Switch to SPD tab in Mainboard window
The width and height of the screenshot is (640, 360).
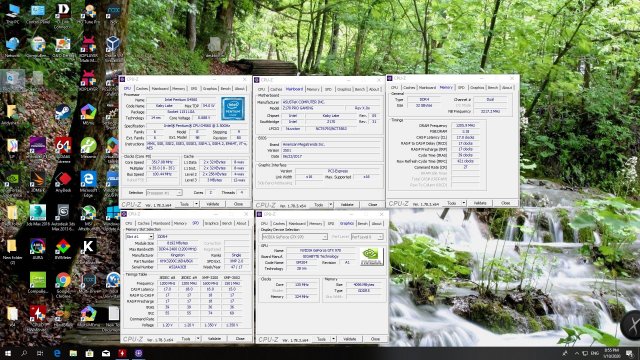(328, 89)
